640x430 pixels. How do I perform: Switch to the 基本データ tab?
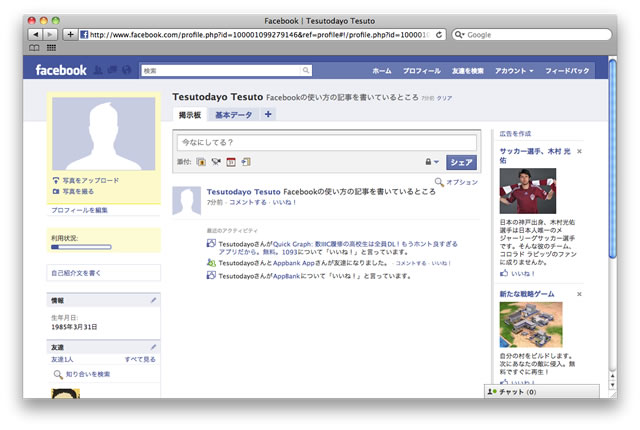[x=233, y=115]
